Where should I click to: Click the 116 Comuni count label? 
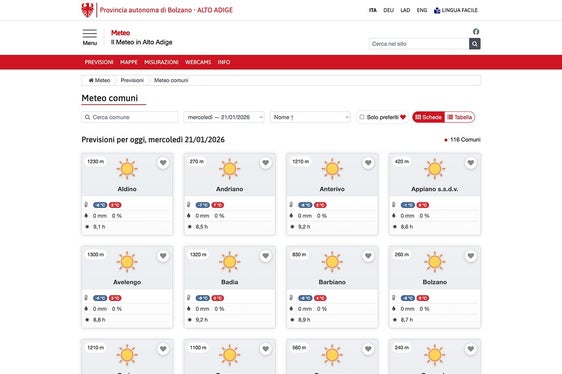(465, 140)
